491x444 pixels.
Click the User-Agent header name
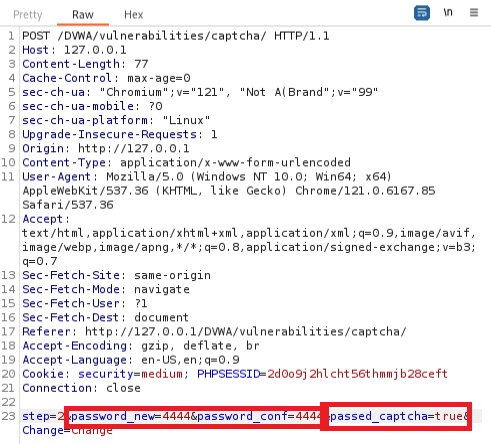point(56,176)
